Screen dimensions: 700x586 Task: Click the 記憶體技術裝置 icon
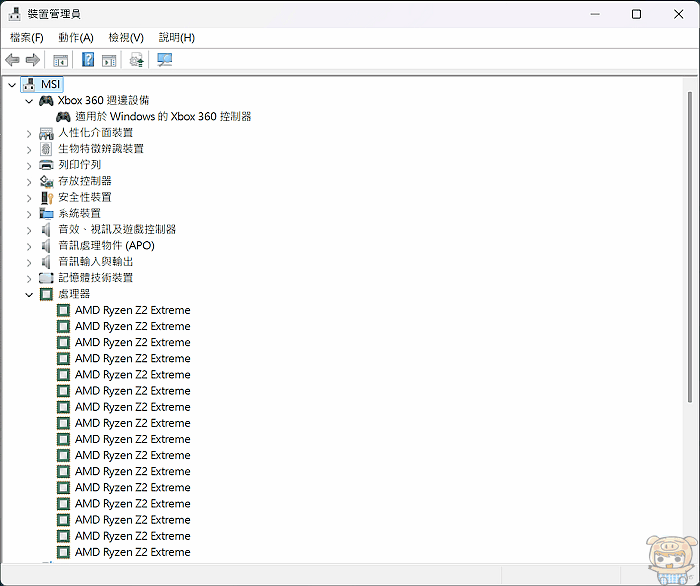46,278
